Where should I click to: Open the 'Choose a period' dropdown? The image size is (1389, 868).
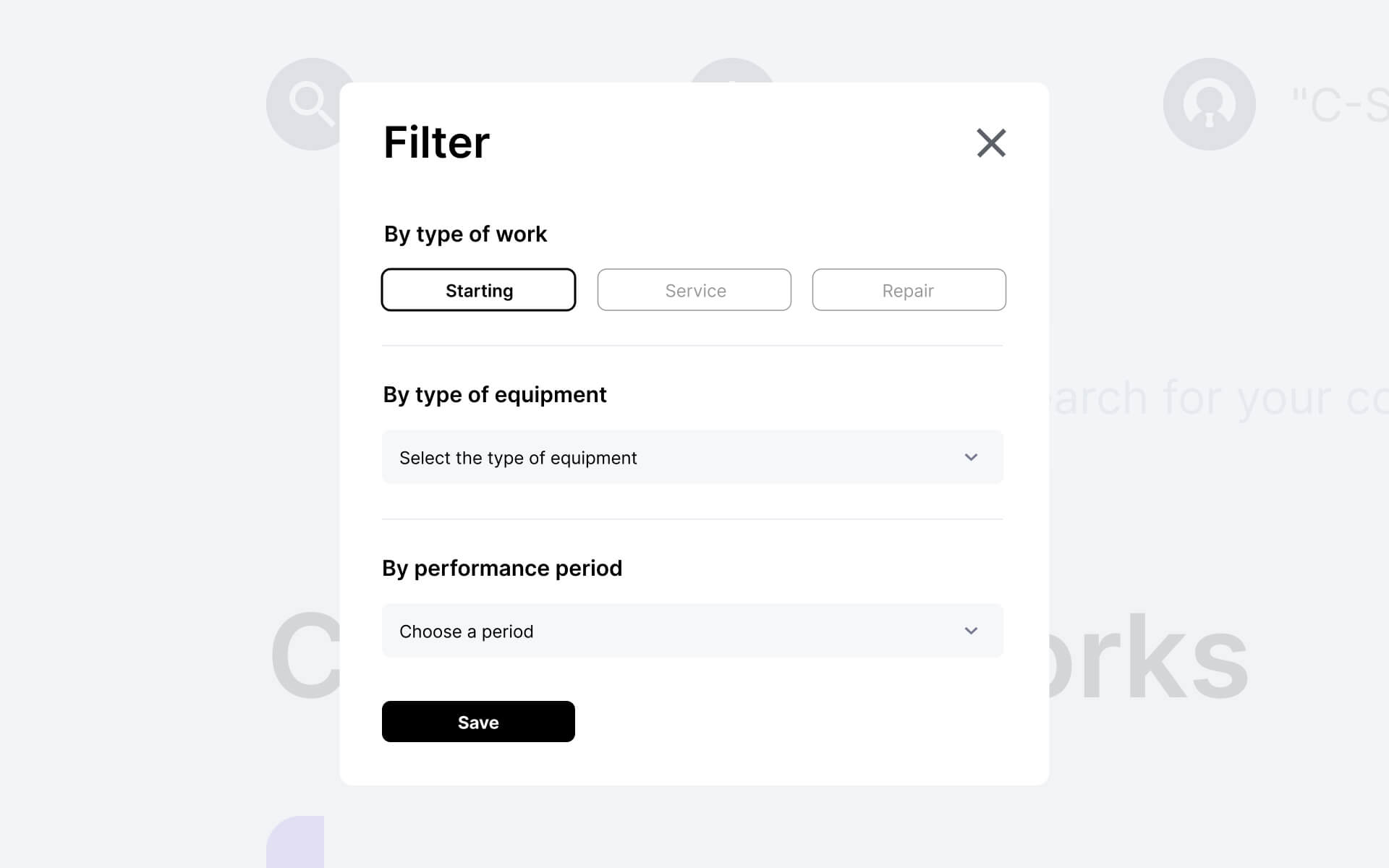[692, 631]
